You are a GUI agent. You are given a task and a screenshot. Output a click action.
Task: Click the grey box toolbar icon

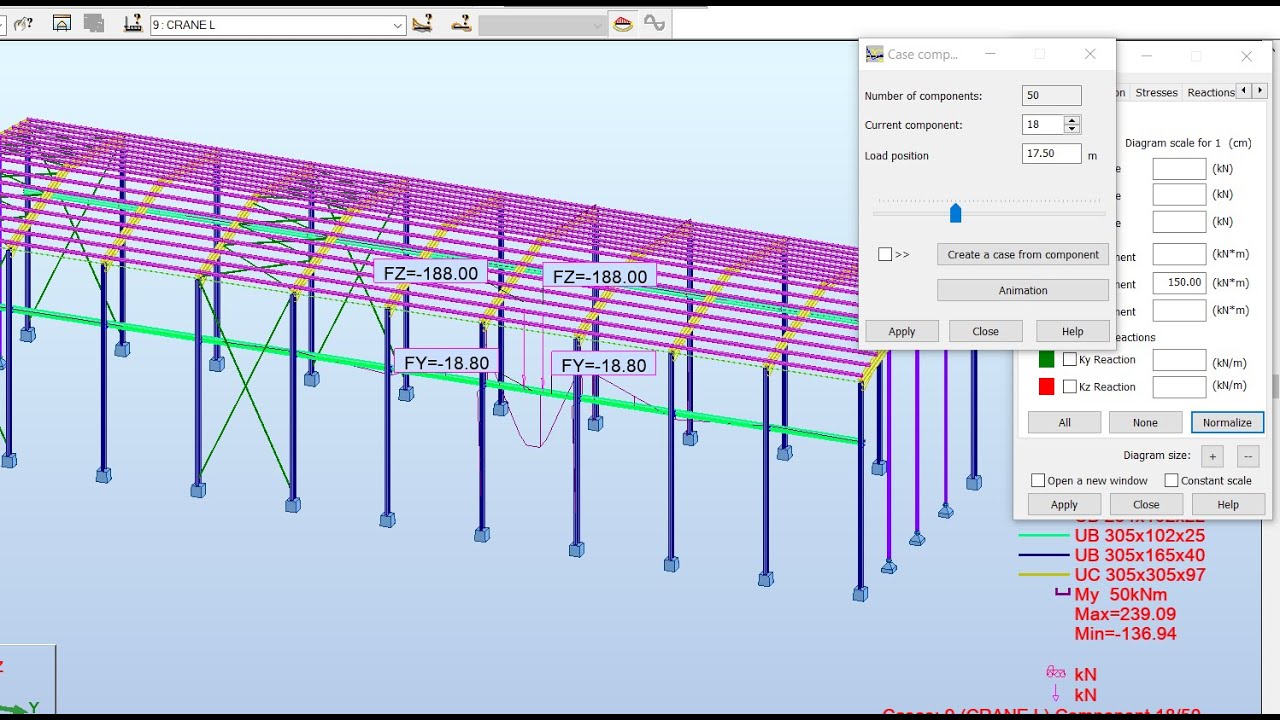pos(95,23)
